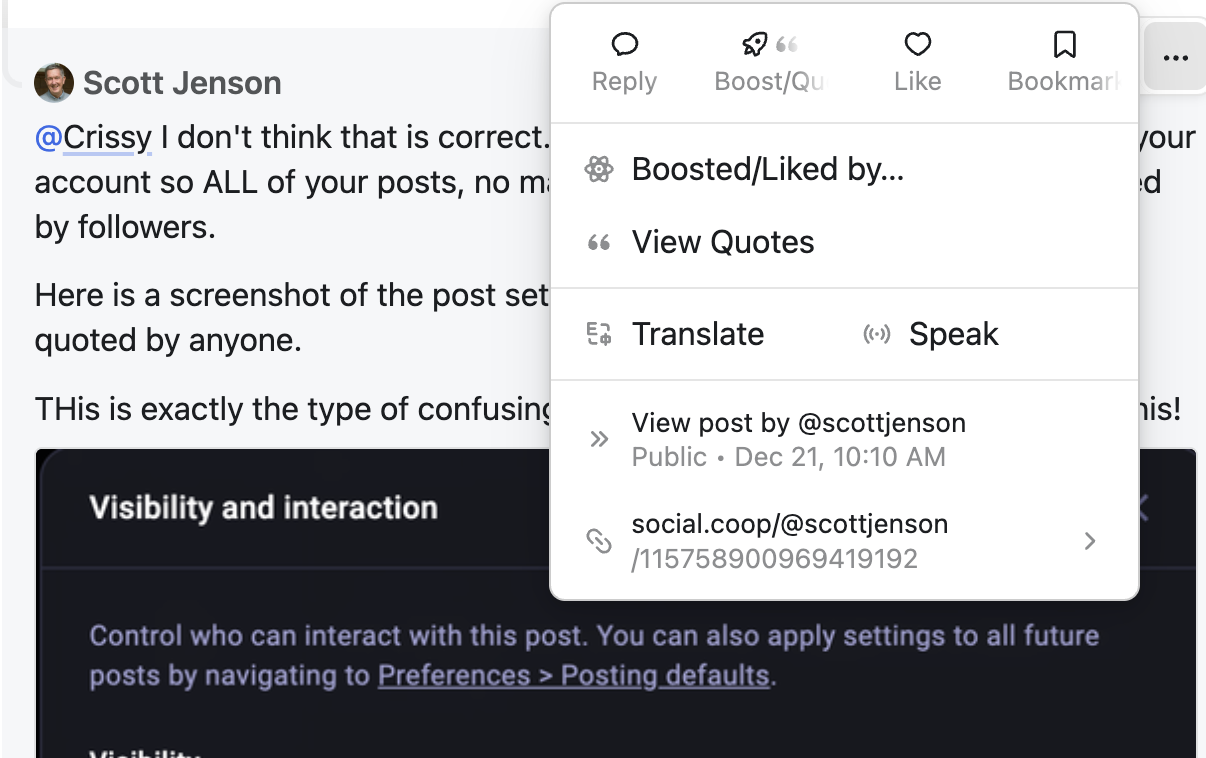
Task: Select Speak in the post menu
Action: pos(953,334)
